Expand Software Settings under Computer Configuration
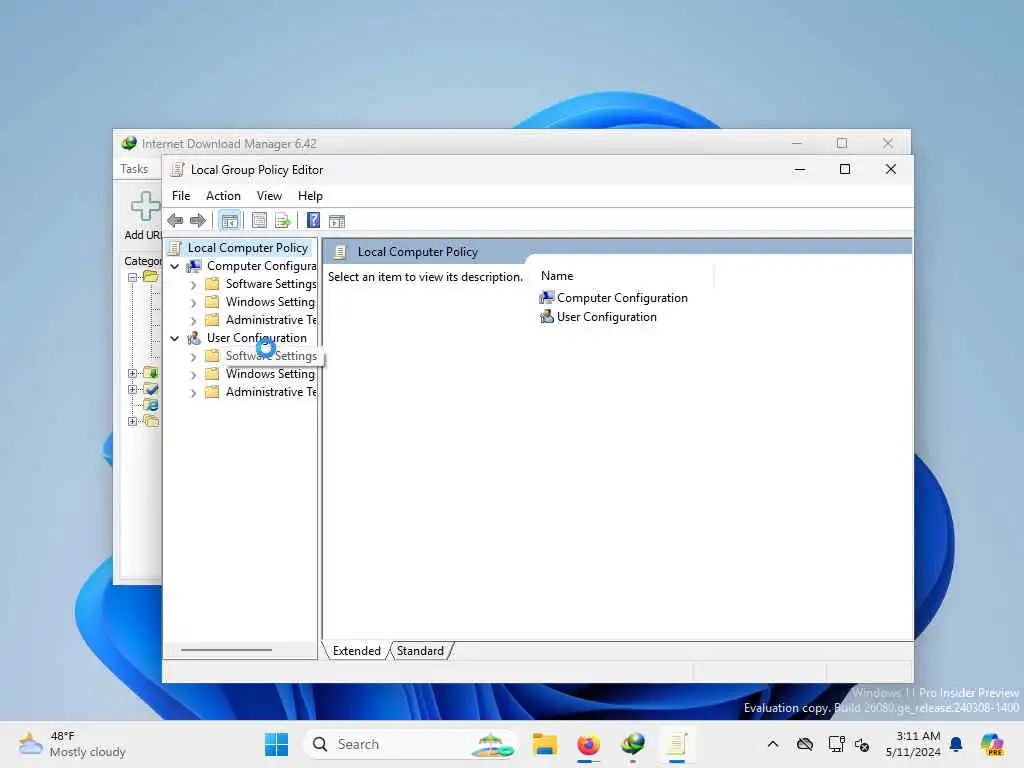 pos(193,285)
